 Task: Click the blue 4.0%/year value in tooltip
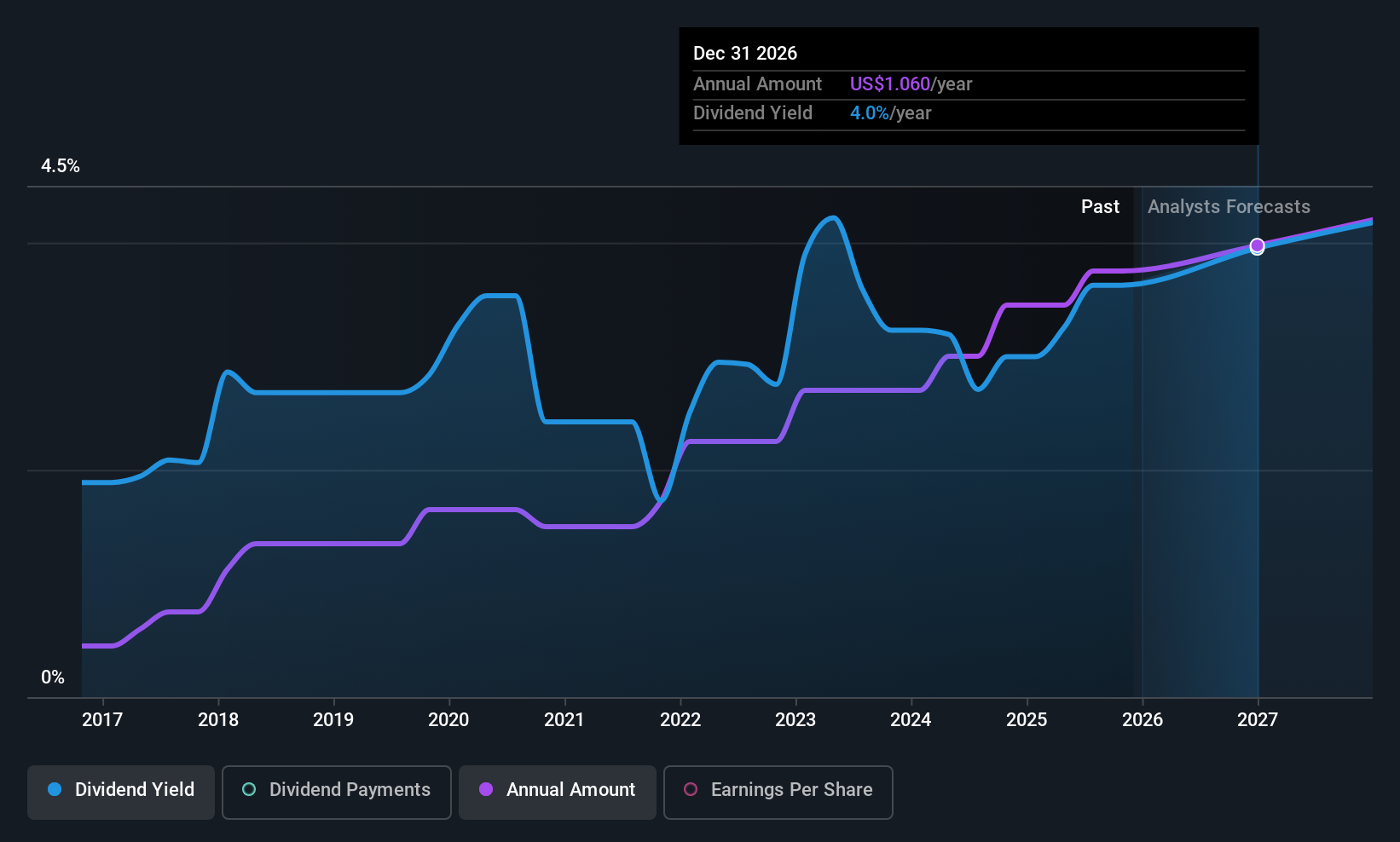click(869, 112)
